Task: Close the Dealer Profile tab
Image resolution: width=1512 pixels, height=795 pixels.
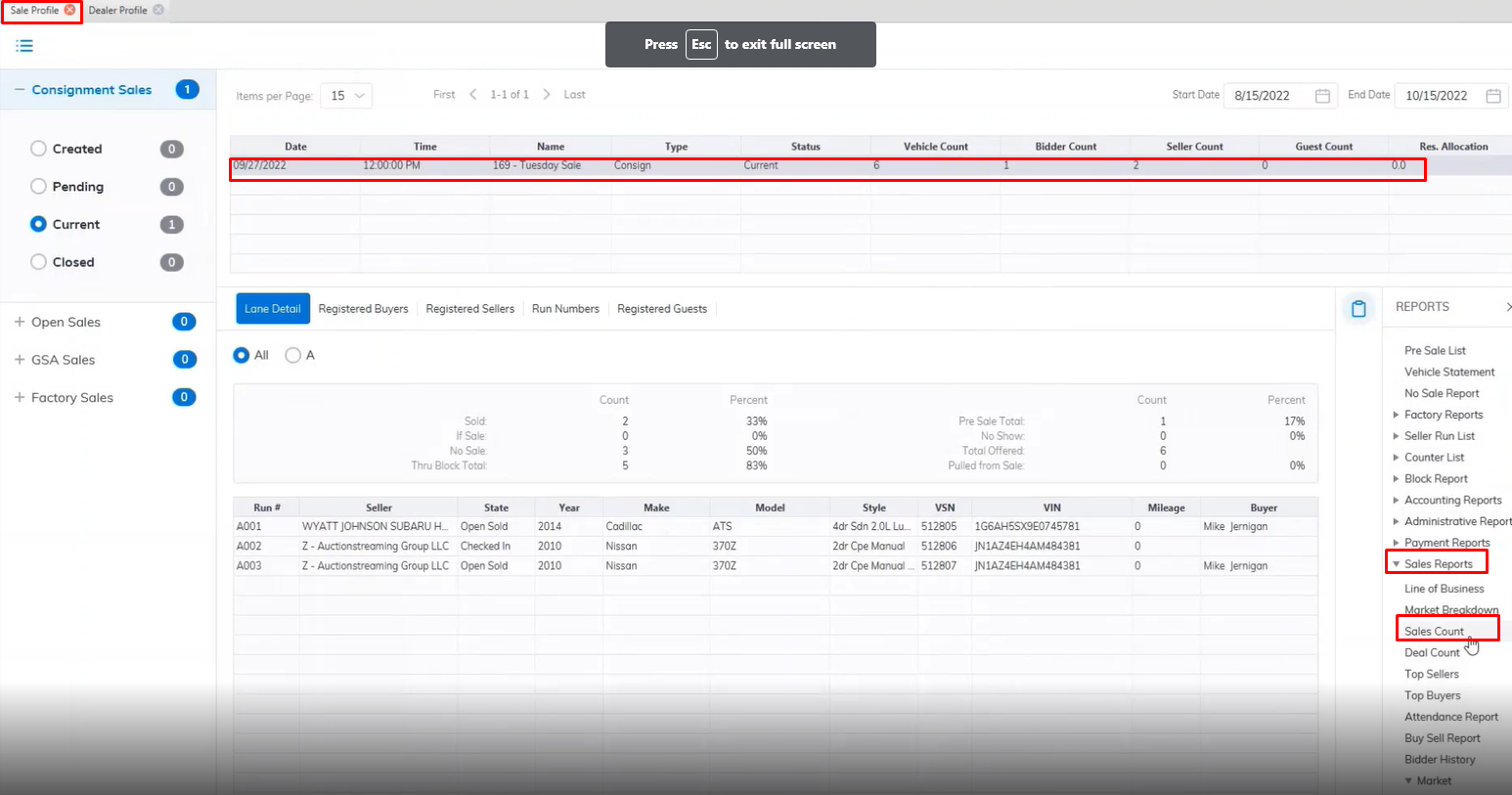Action: click(x=158, y=10)
